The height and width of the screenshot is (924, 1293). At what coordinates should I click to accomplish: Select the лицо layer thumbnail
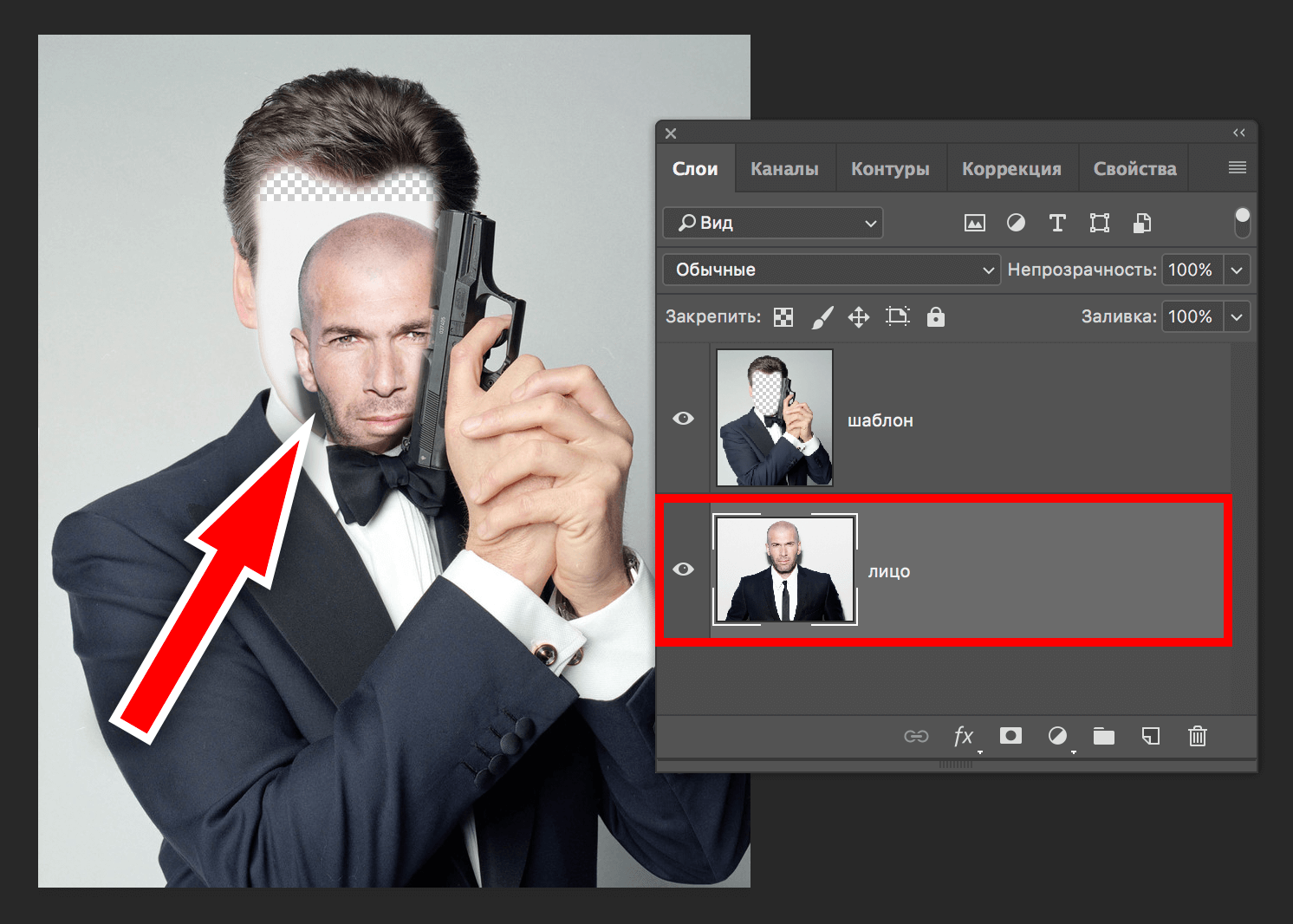(x=784, y=569)
